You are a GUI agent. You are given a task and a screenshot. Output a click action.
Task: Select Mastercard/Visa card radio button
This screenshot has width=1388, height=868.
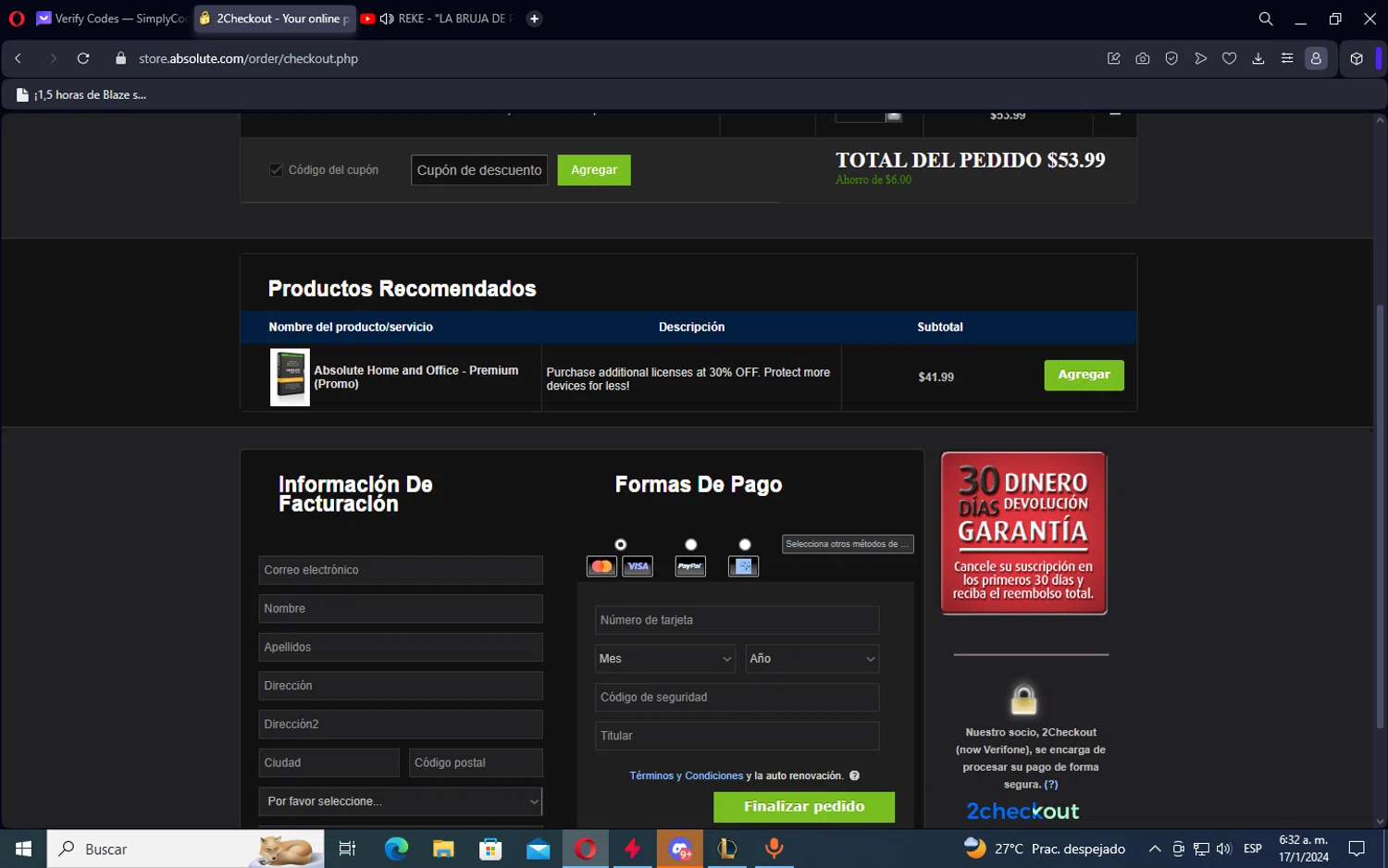620,544
